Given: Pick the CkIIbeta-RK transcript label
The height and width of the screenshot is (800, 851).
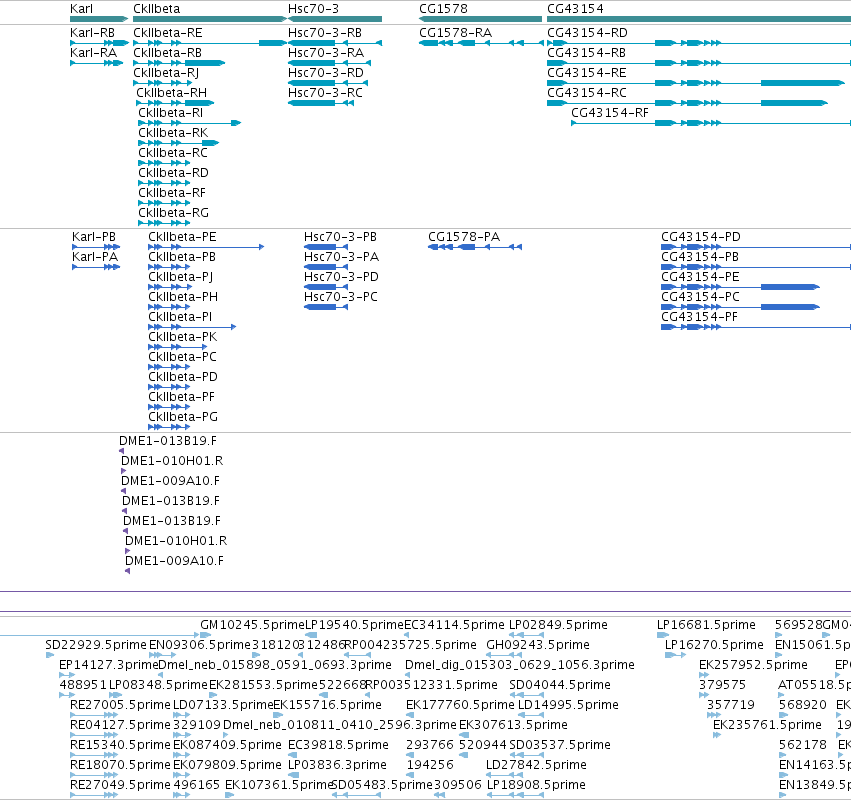Looking at the screenshot, I should click(173, 133).
